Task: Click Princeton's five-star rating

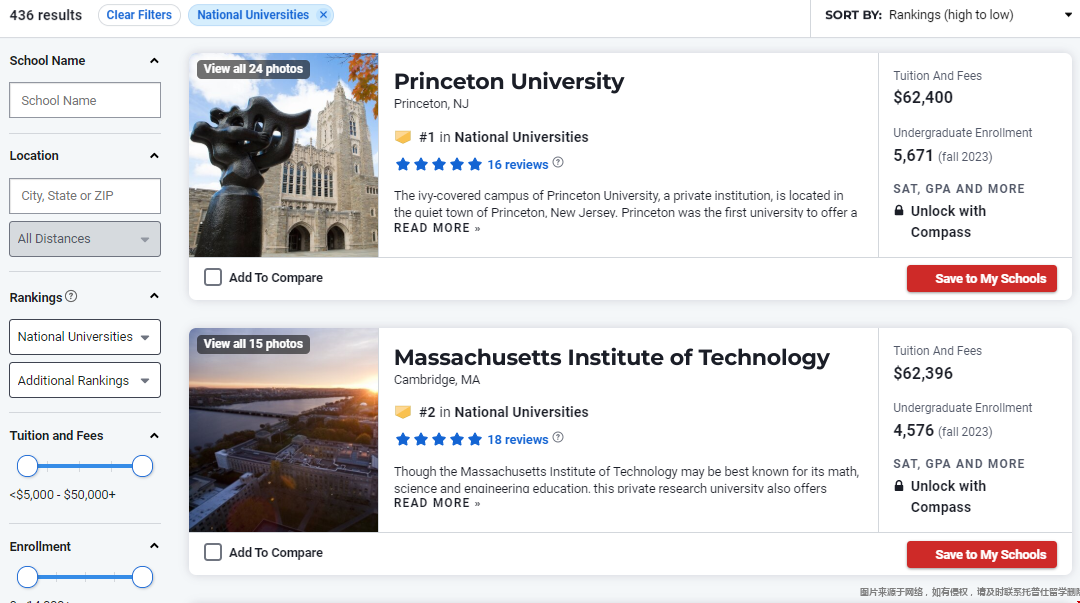Action: pyautogui.click(x=439, y=164)
